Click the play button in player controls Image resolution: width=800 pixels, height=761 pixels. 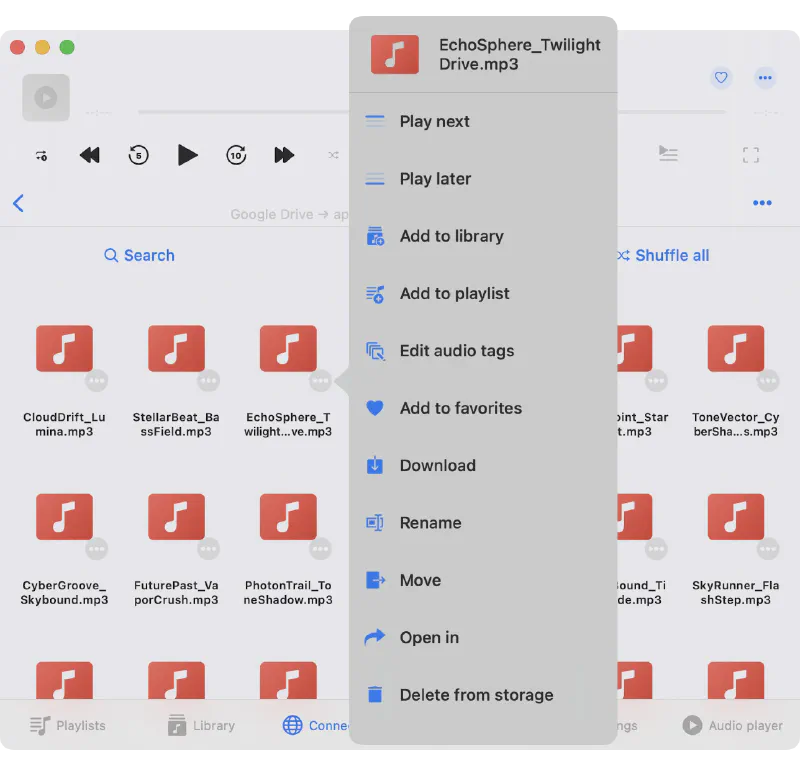pos(187,155)
